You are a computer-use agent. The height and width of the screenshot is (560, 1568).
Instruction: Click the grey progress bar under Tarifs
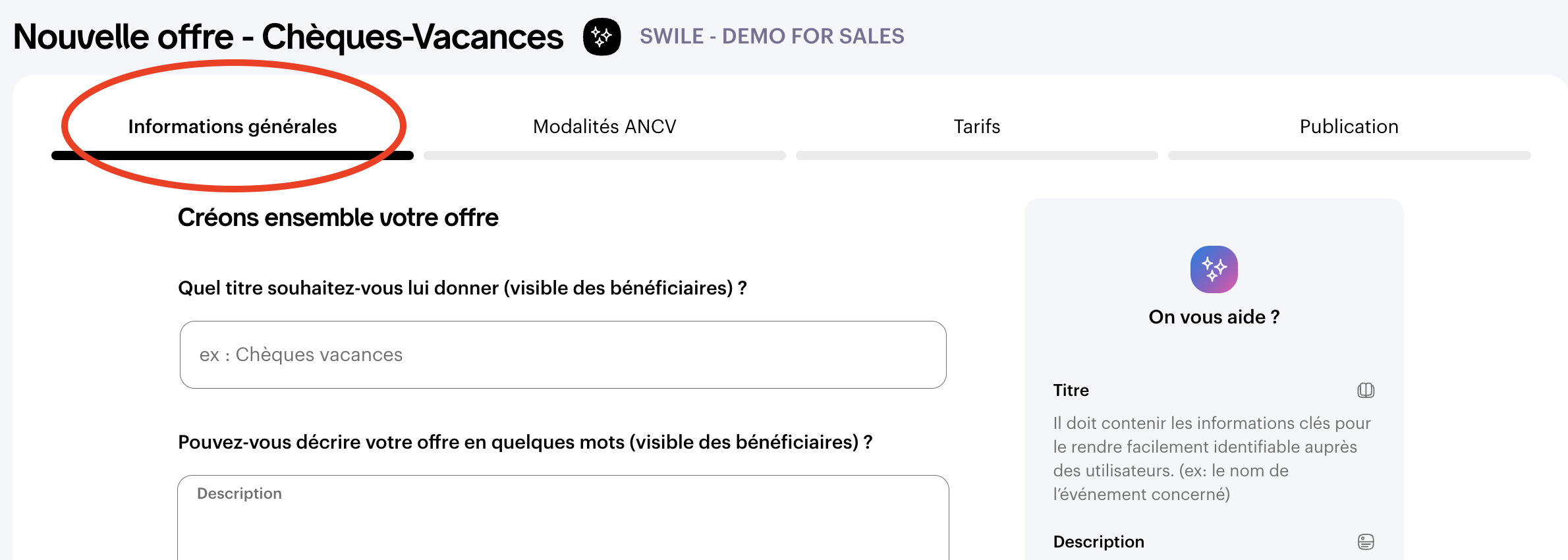pos(976,155)
